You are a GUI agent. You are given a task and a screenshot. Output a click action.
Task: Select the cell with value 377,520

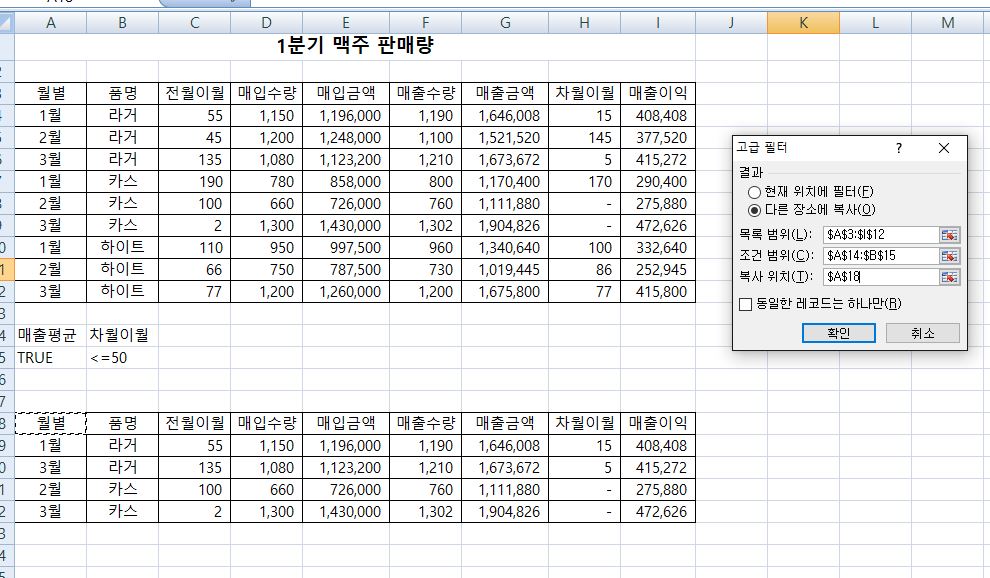pos(658,138)
